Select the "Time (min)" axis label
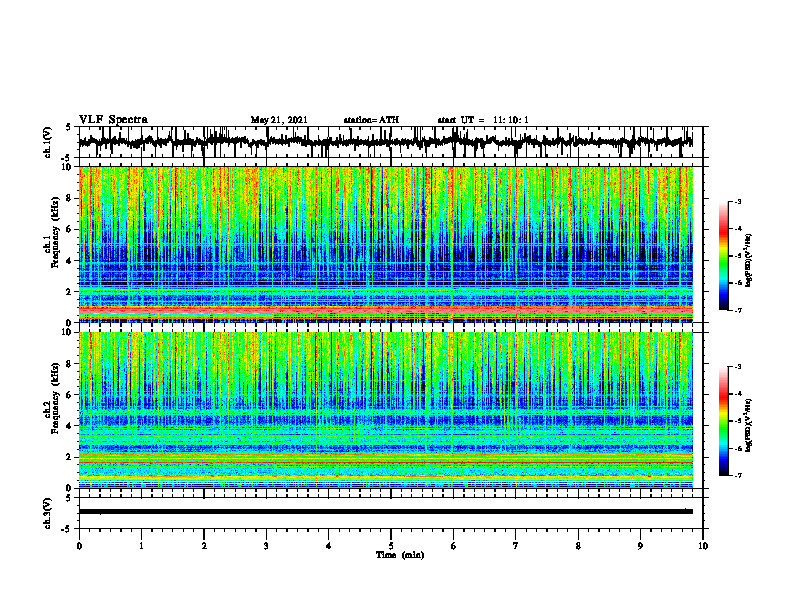 click(400, 555)
